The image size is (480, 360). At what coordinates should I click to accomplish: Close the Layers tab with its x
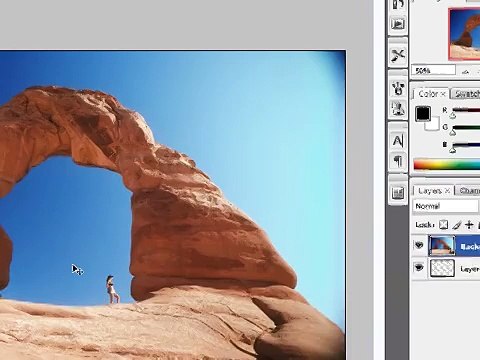(447, 191)
